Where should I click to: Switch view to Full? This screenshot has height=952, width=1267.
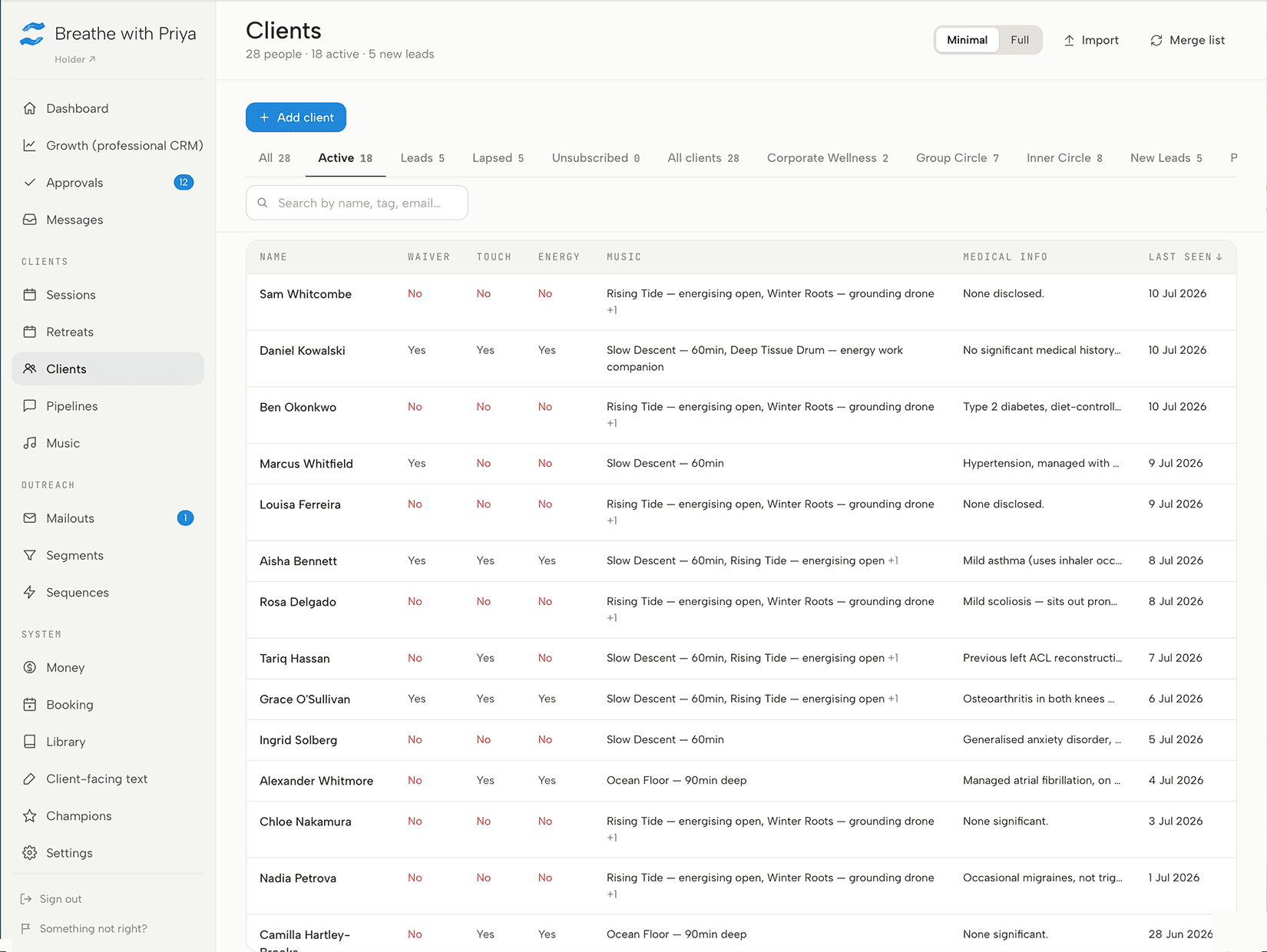click(x=1020, y=40)
